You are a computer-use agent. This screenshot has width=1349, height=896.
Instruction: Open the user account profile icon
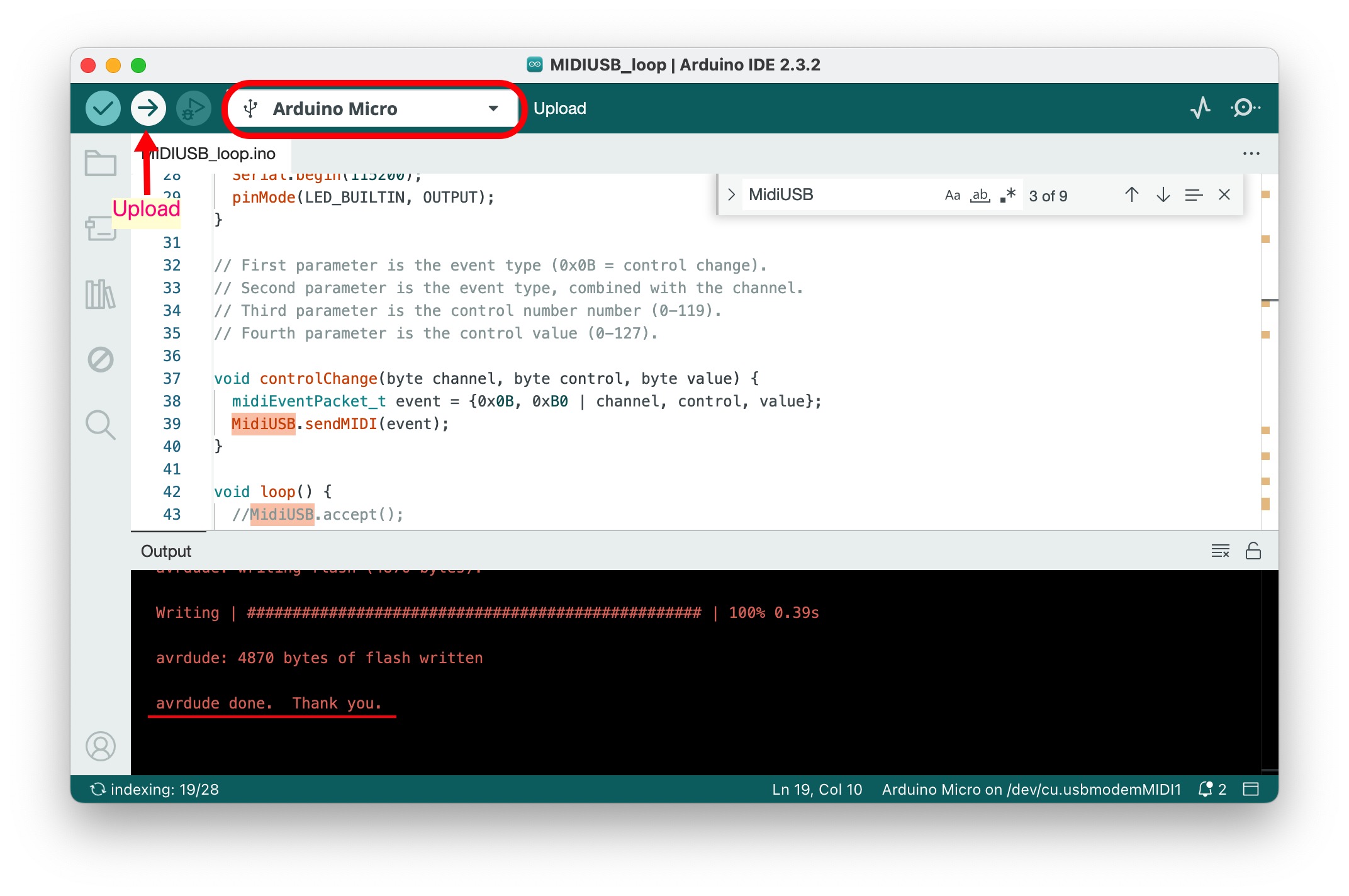(x=101, y=746)
